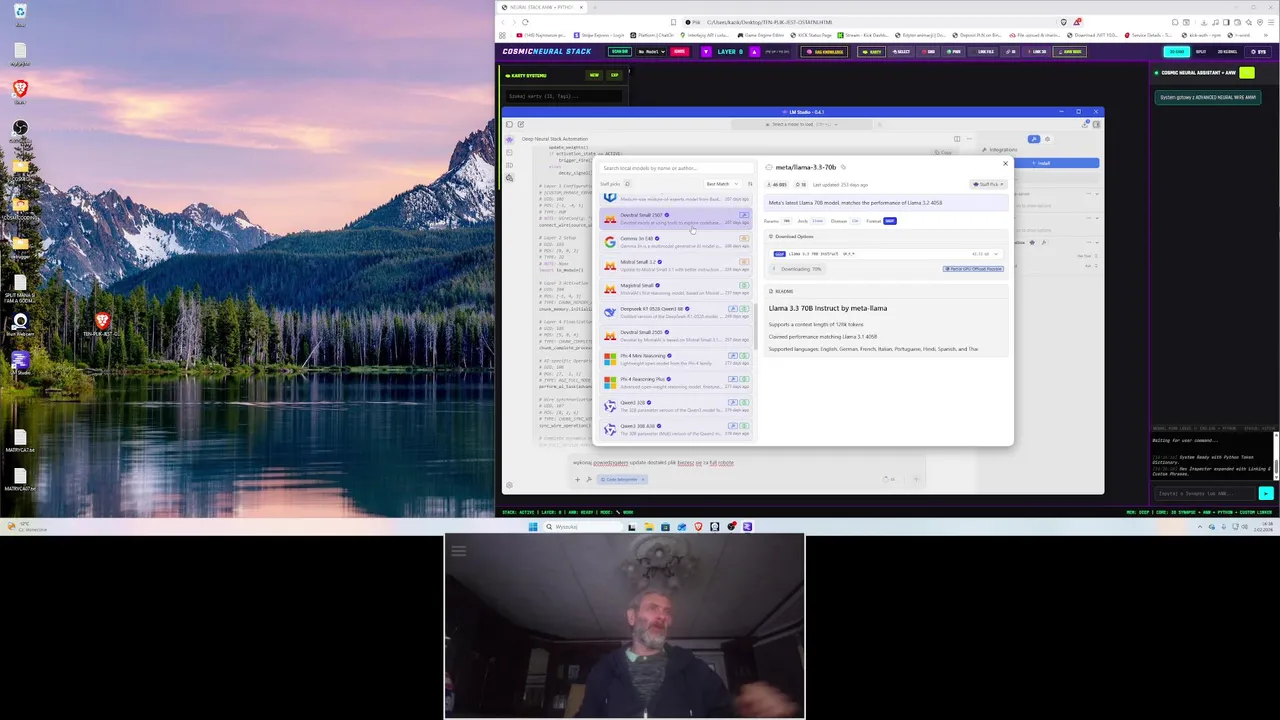This screenshot has width=1280, height=720.
Task: Open the model search icon in LM Studio sidebar
Action: click(509, 177)
